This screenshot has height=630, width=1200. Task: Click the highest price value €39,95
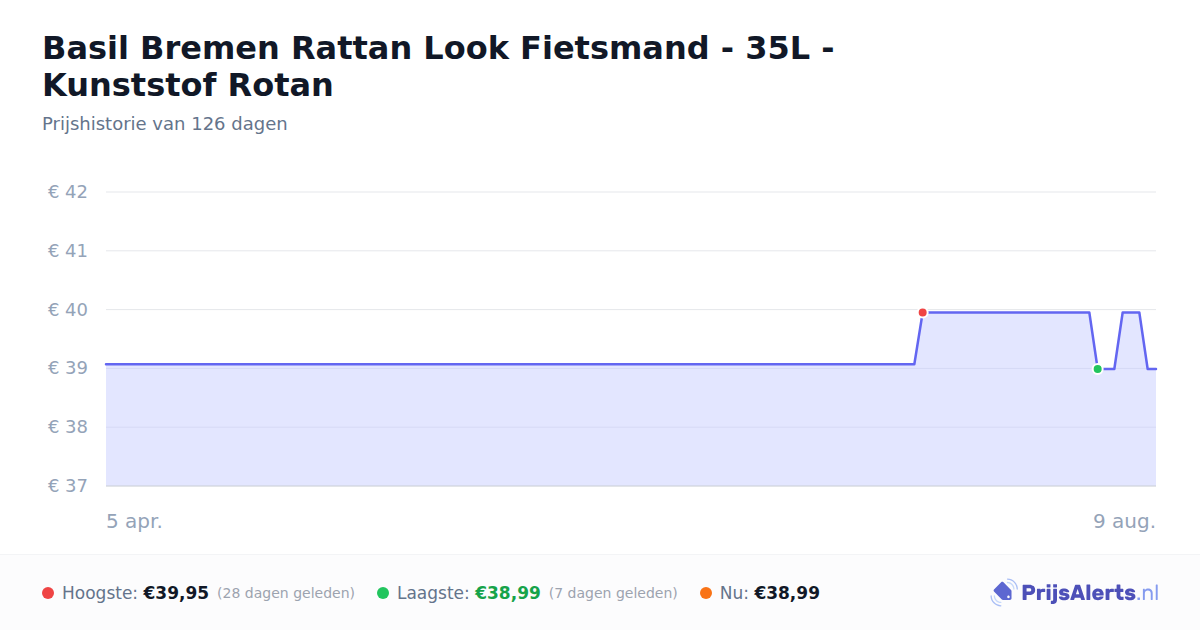(176, 593)
